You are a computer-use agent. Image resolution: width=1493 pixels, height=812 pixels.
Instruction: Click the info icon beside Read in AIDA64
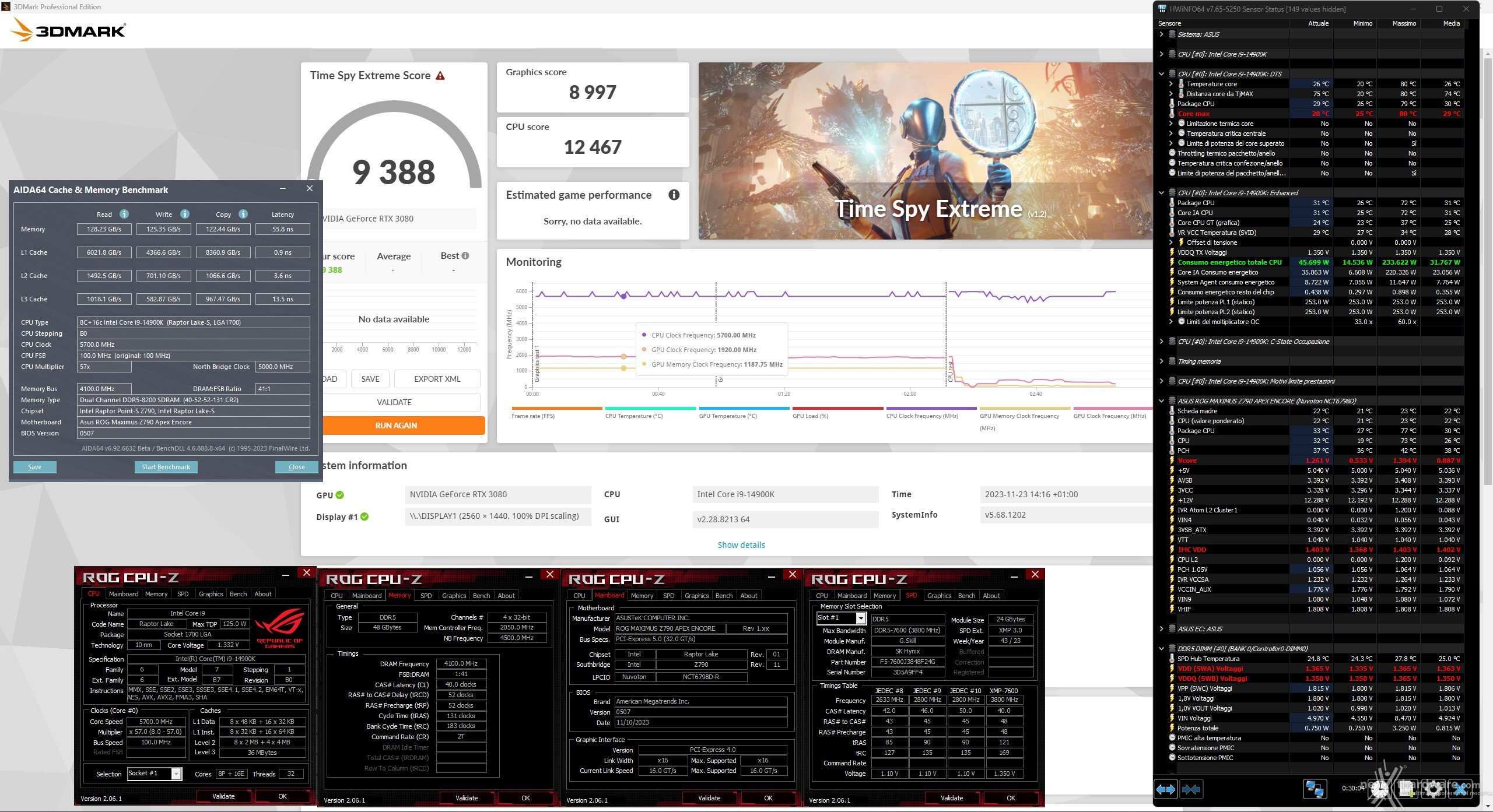point(124,214)
